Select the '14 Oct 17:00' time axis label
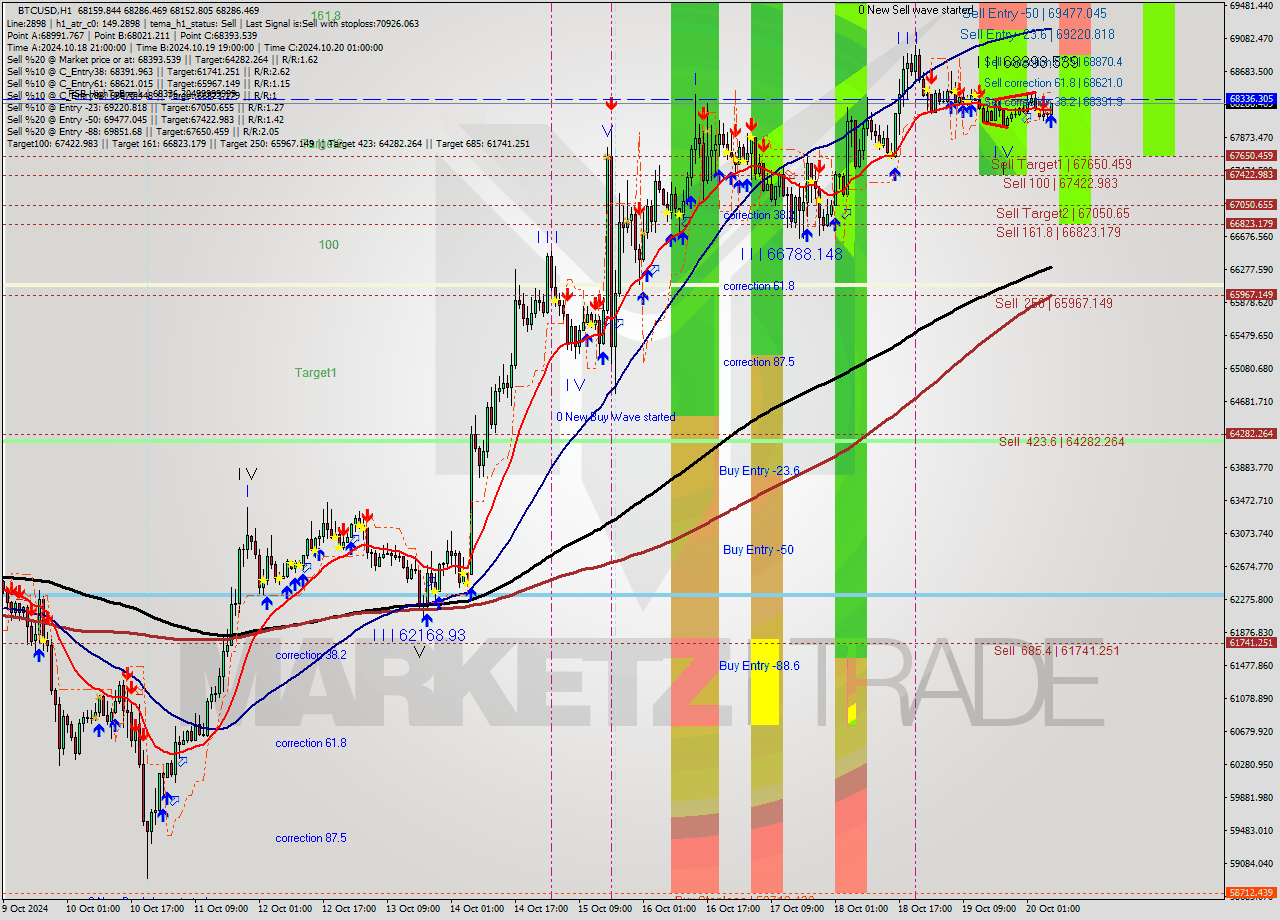Screen dimensions: 1280x920 (541, 909)
